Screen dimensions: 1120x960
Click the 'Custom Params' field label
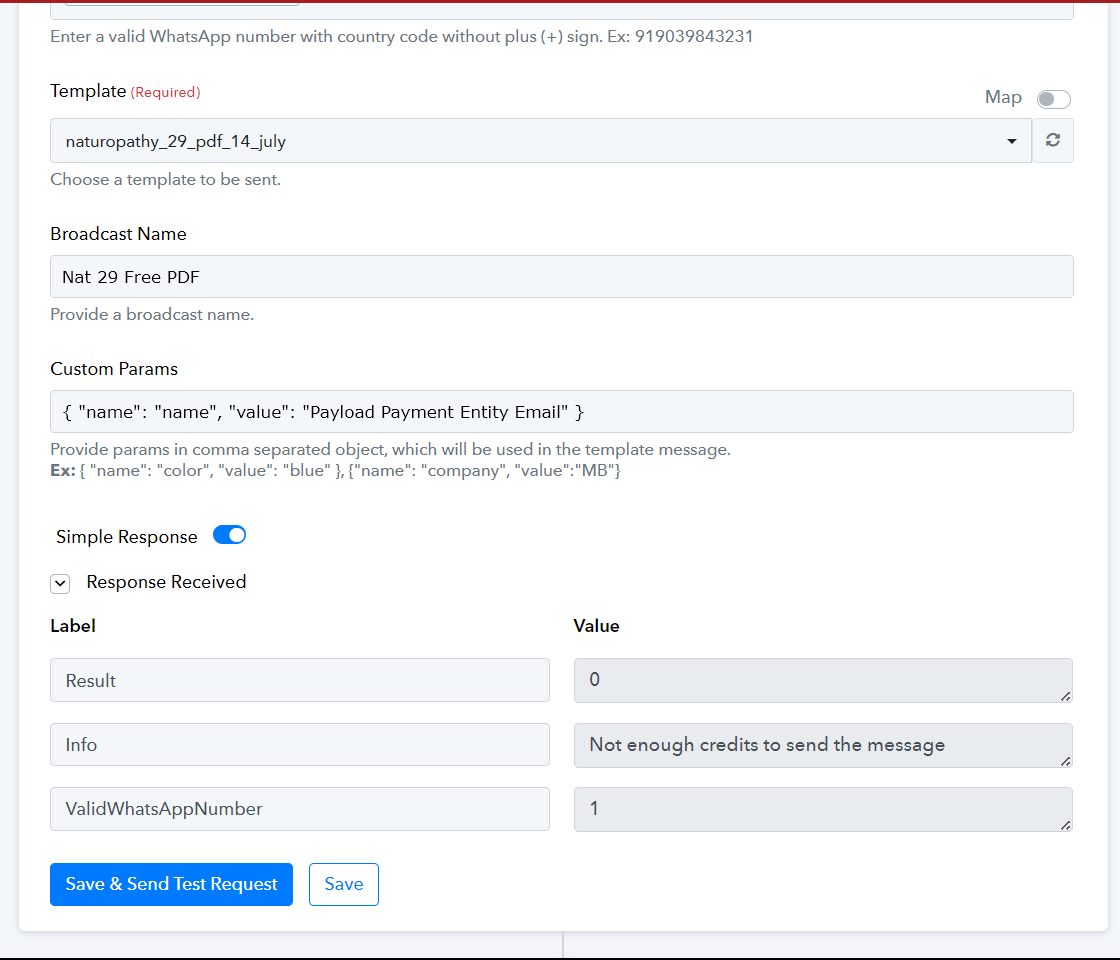114,369
